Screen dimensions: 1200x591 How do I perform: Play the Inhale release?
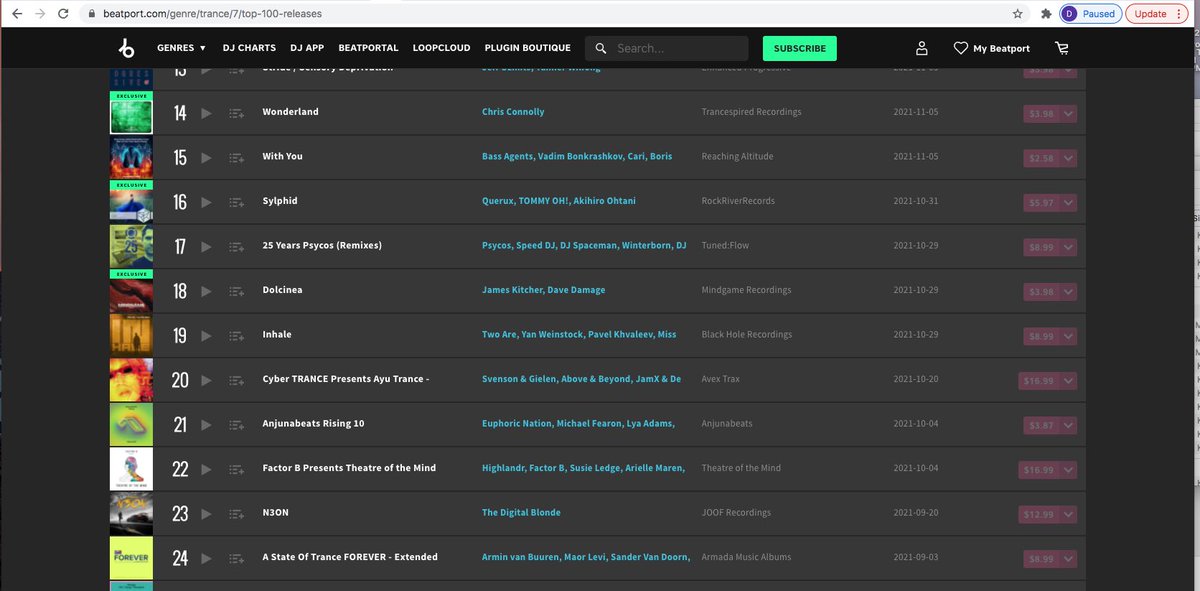206,336
